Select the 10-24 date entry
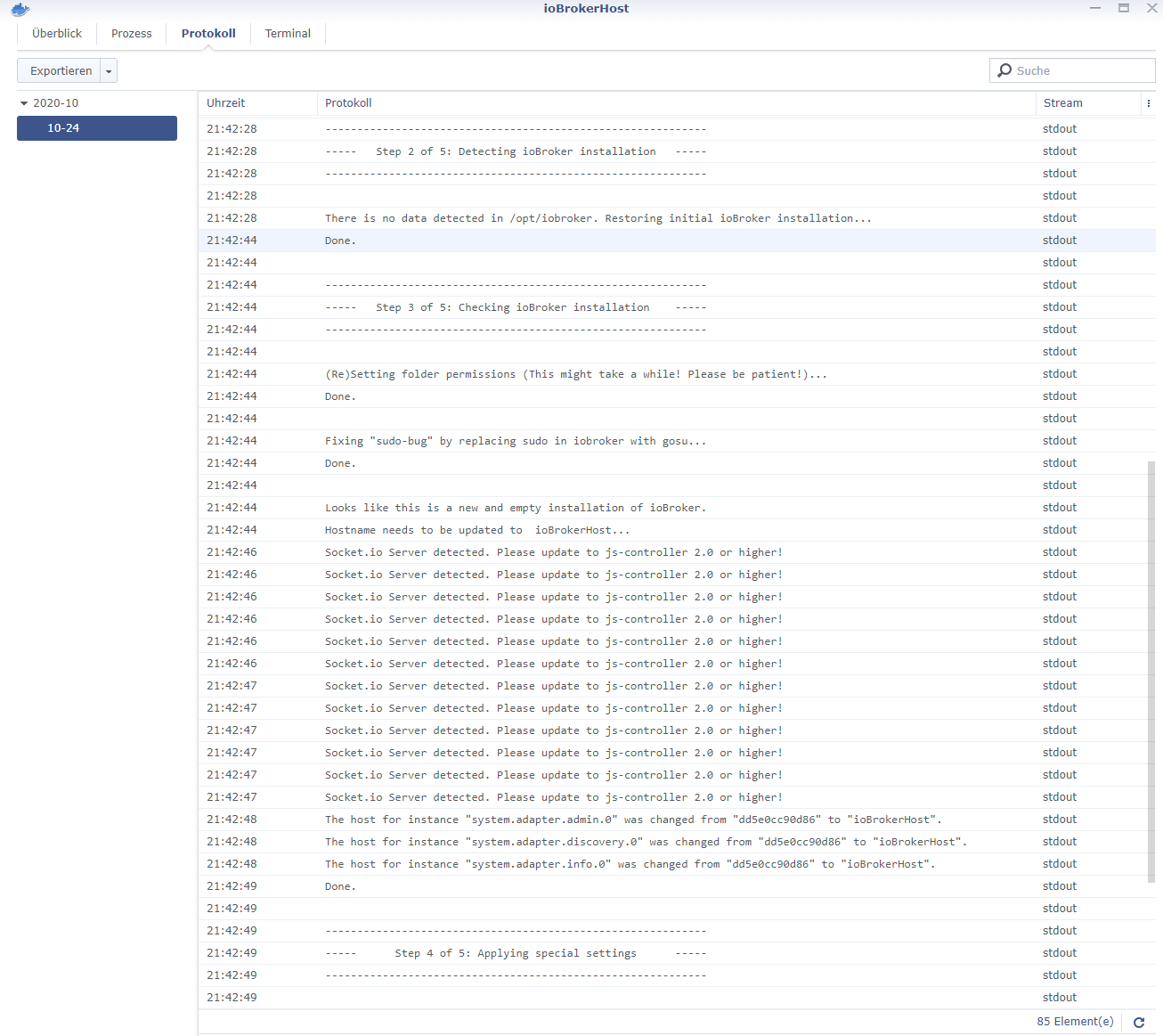 click(x=97, y=128)
